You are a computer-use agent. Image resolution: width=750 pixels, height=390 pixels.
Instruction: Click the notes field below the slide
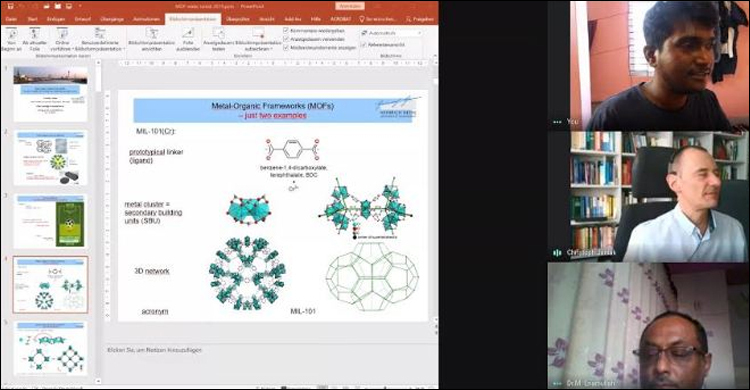[x=268, y=350]
